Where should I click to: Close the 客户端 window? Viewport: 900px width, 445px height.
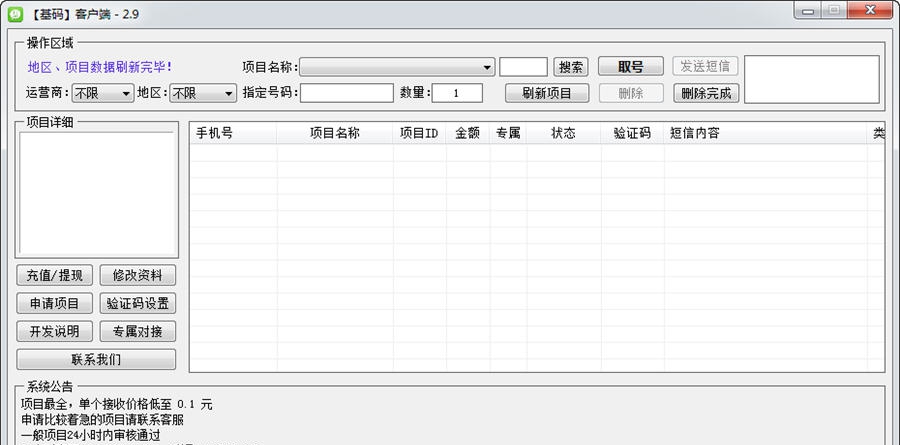point(871,10)
